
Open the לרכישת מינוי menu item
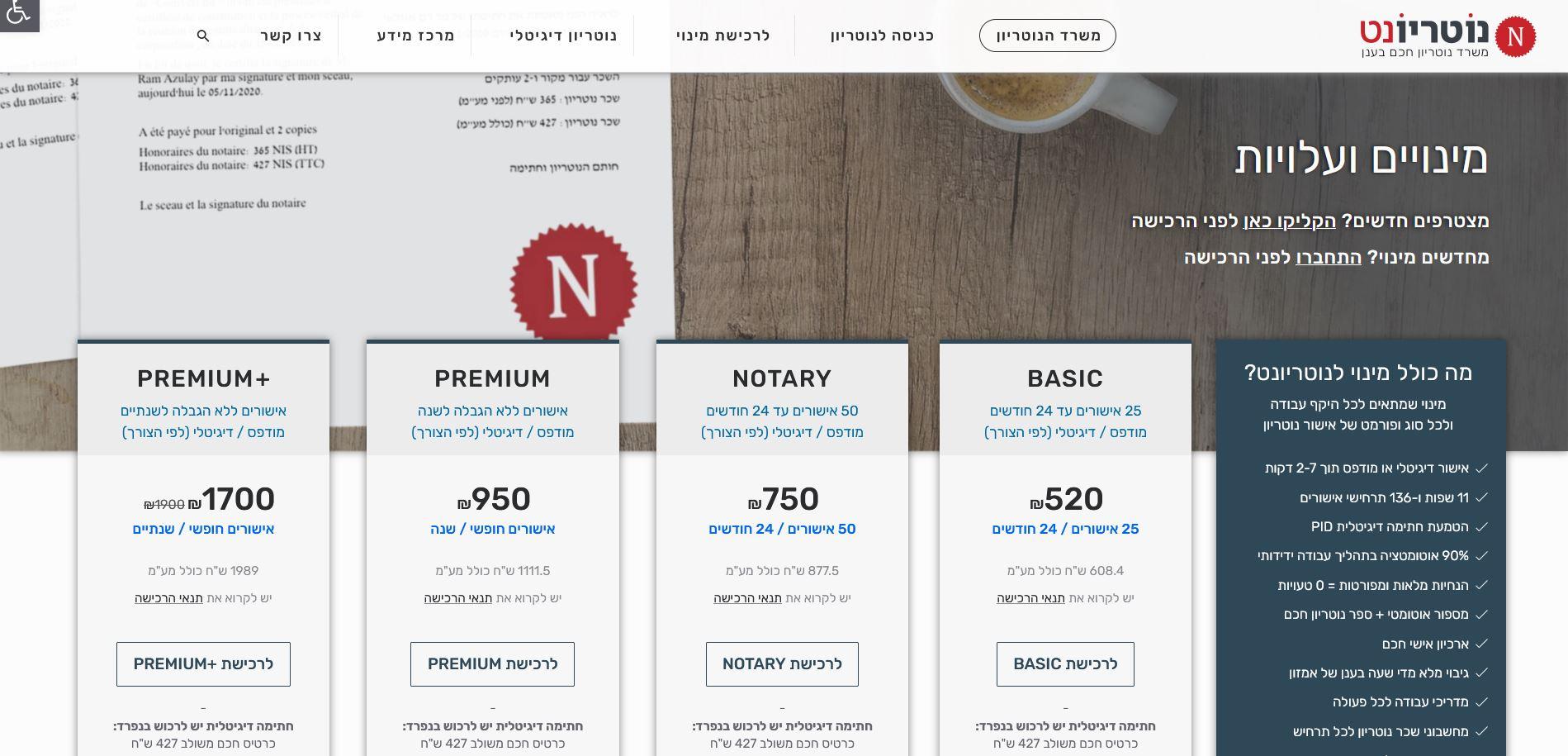pos(722,36)
